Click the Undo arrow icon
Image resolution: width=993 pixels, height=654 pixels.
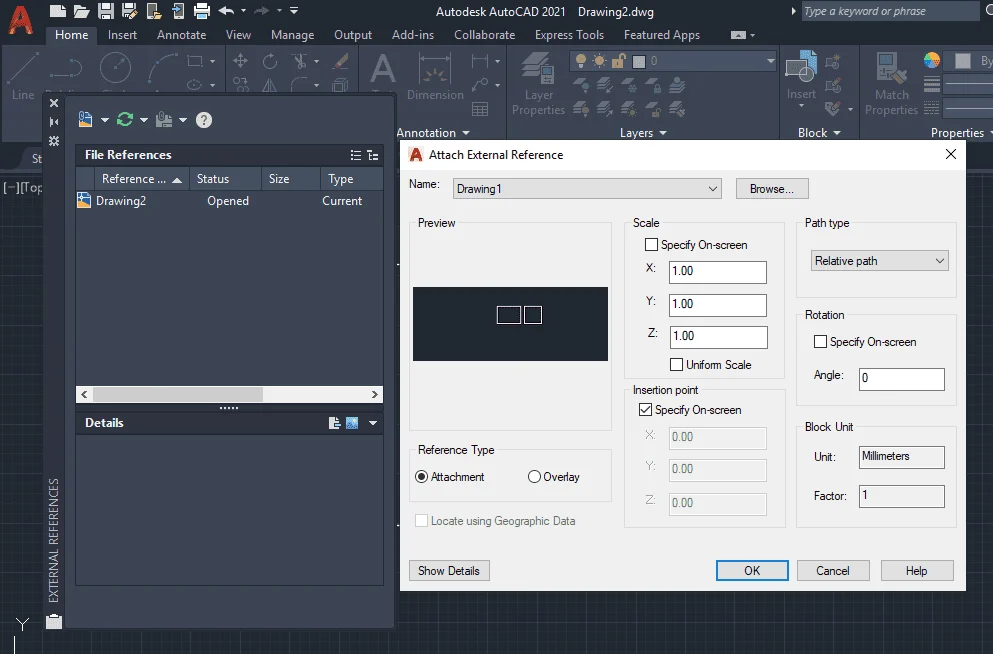pyautogui.click(x=226, y=11)
